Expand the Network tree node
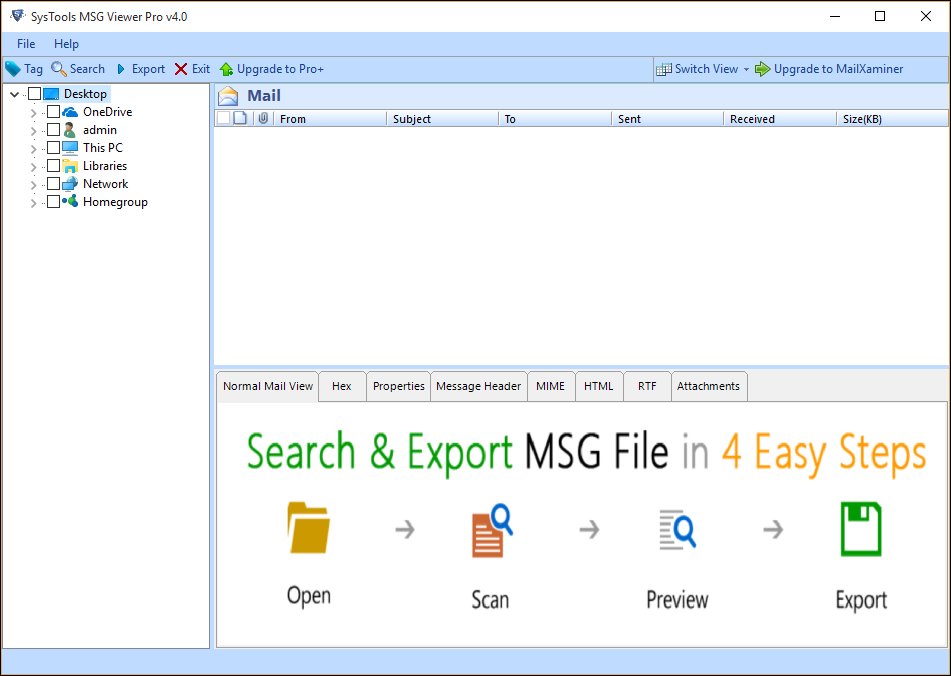Viewport: 951px width, 676px height. point(34,184)
